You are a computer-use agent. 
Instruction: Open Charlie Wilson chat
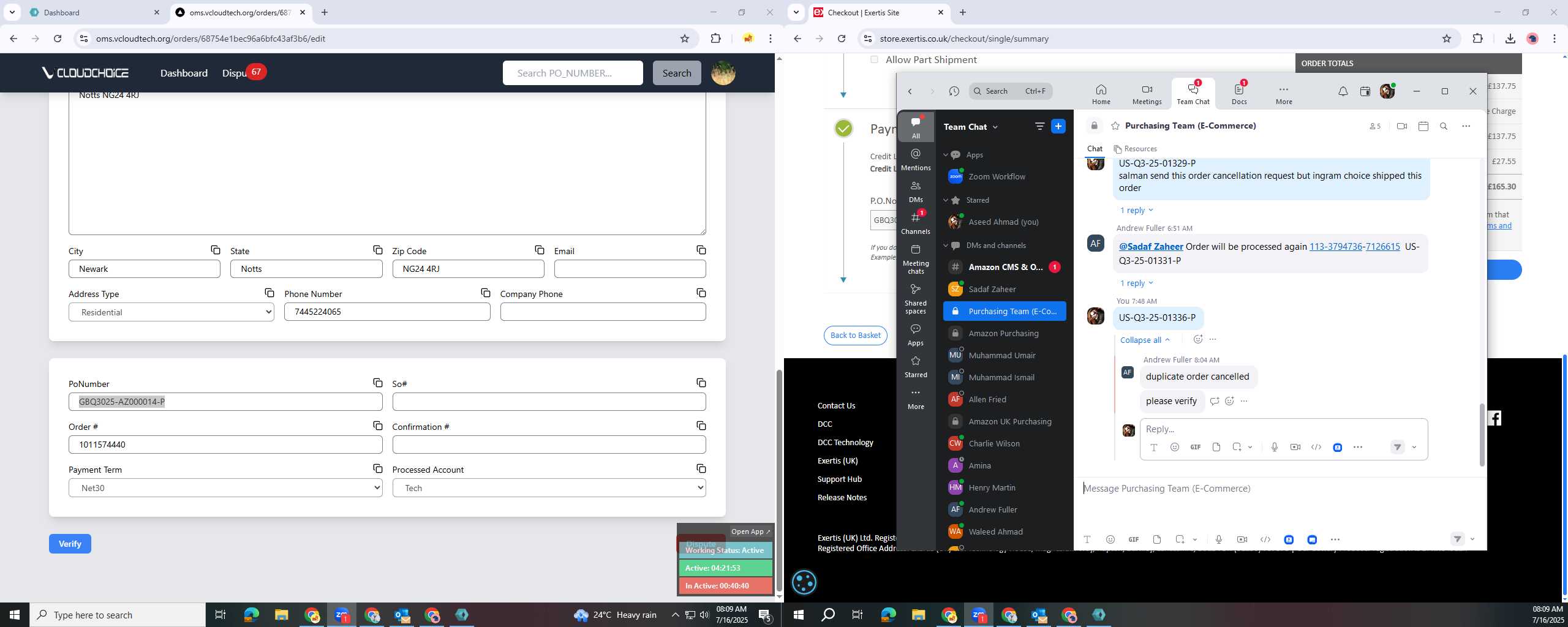[x=1005, y=443]
